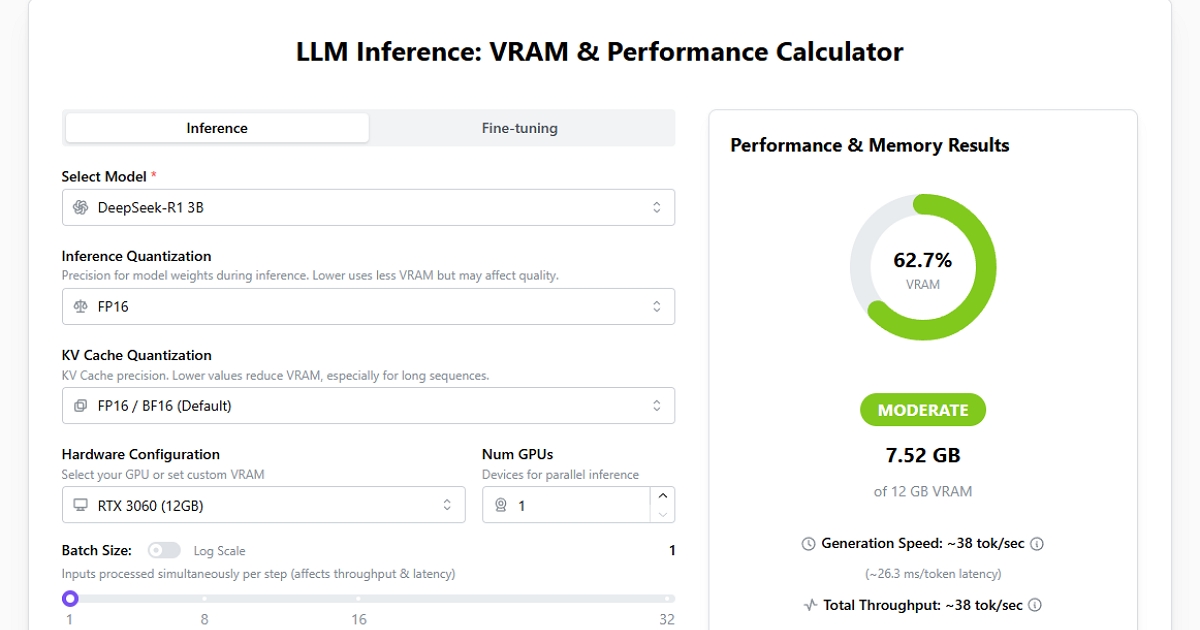Image resolution: width=1200 pixels, height=630 pixels.
Task: Click the info icon after Generation Speed
Action: coord(1037,544)
